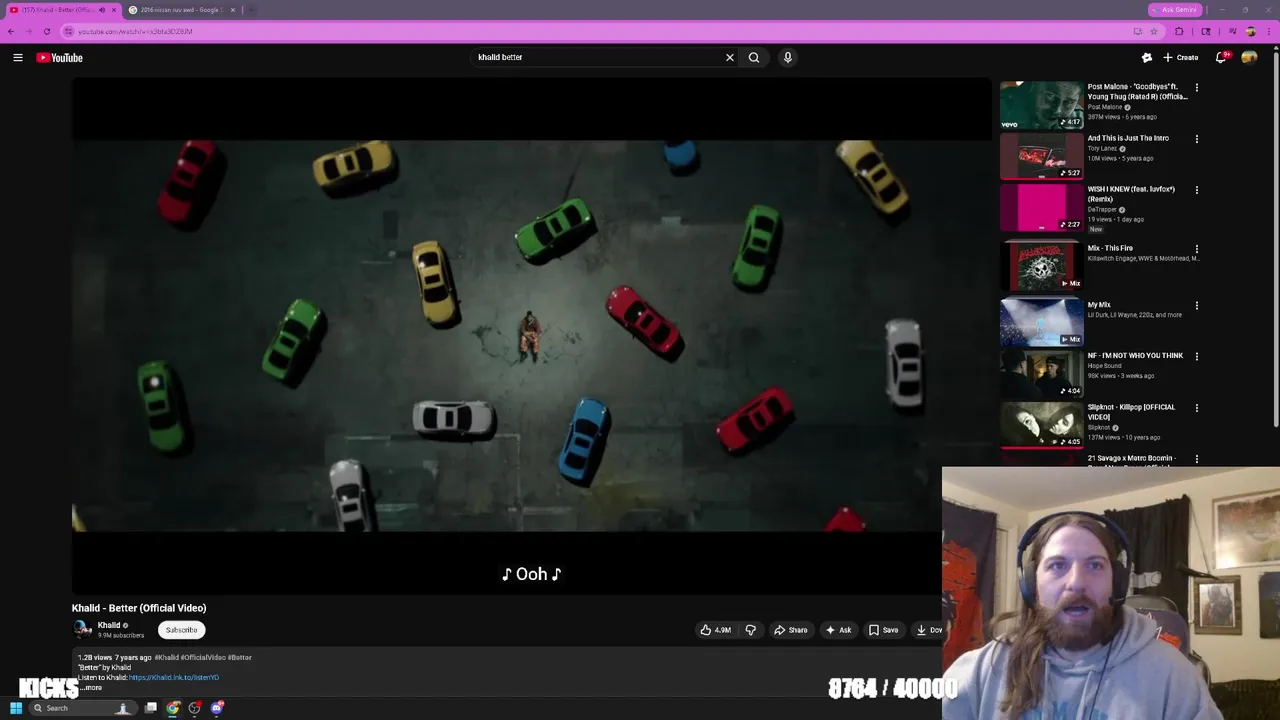Image resolution: width=1280 pixels, height=720 pixels.
Task: Share the Khalid Better video
Action: coord(791,630)
